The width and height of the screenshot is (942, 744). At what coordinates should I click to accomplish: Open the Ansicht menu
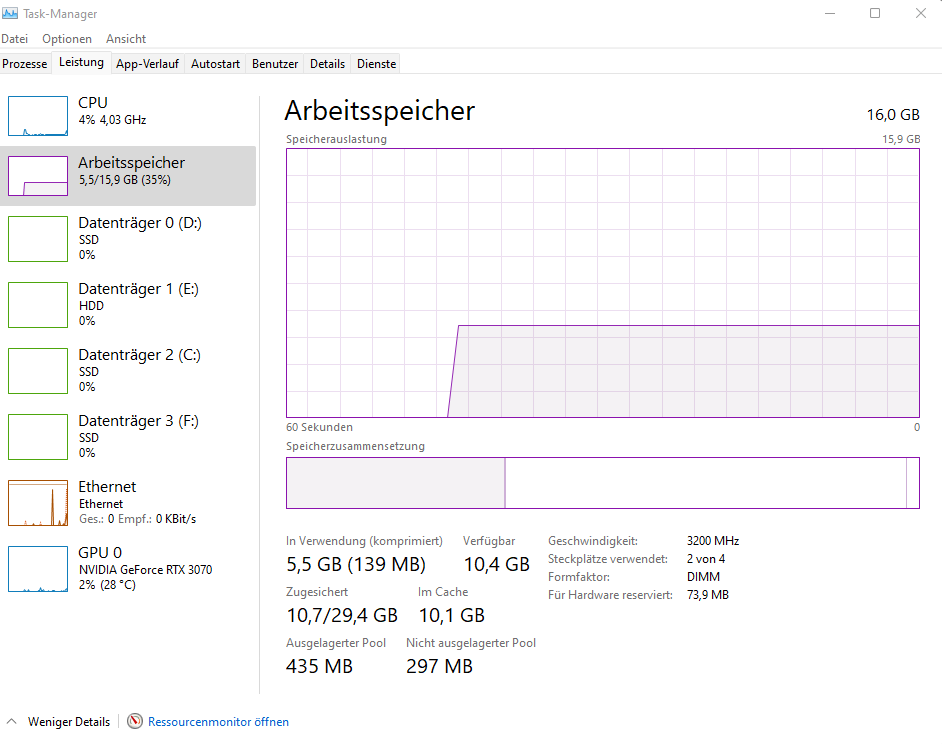coord(125,38)
